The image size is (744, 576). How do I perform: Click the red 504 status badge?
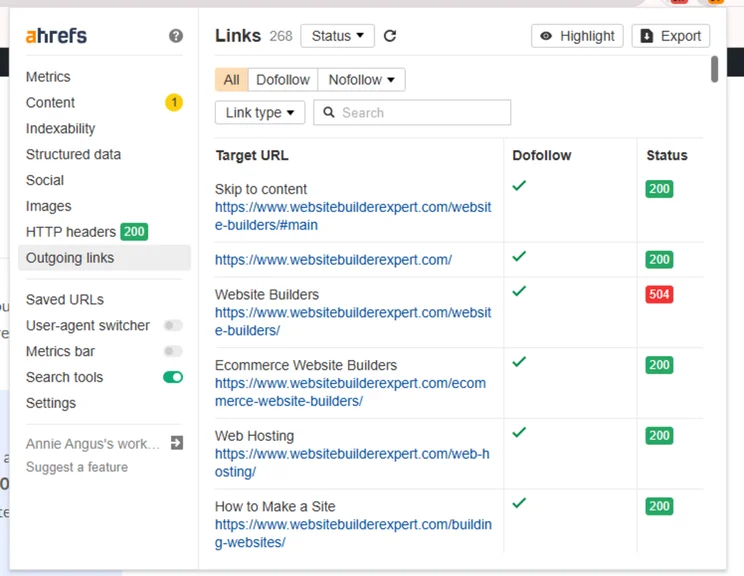pyautogui.click(x=659, y=294)
